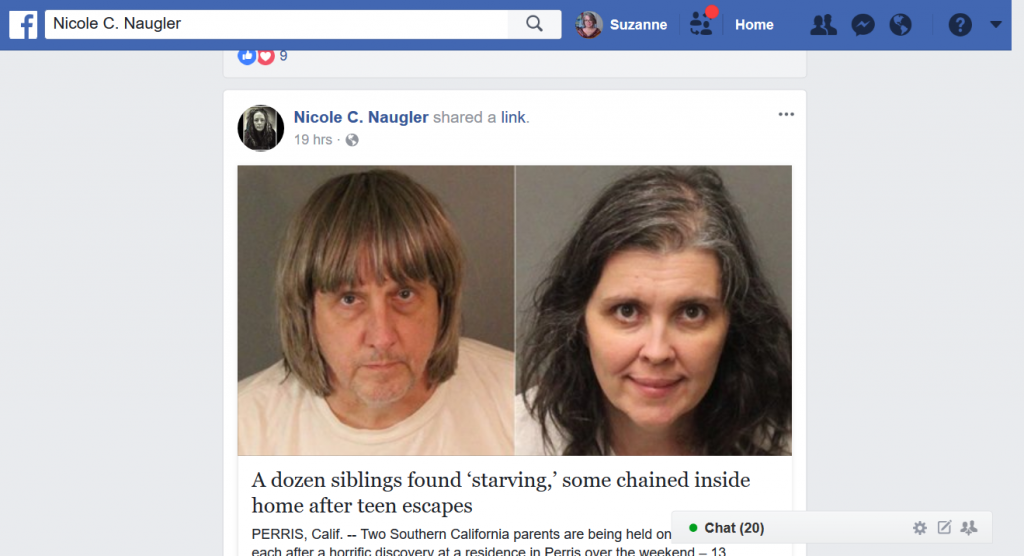Viewport: 1024px width, 556px height.
Task: Open Friend Requests icon
Action: (823, 25)
